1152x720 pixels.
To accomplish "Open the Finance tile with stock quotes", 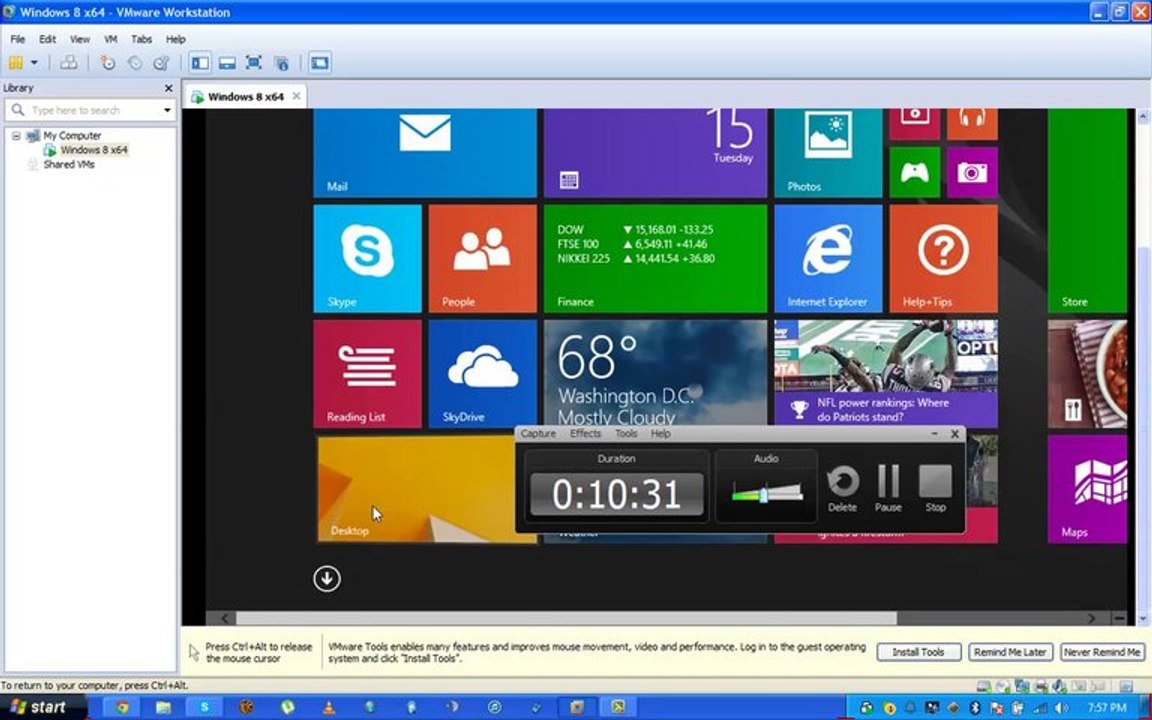I will (x=655, y=259).
